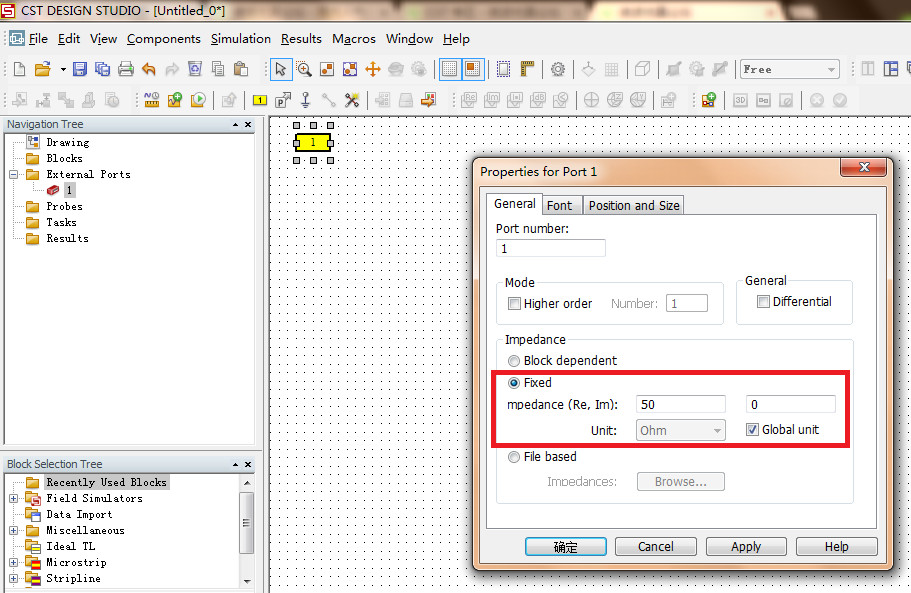This screenshot has height=593, width=911.
Task: Switch to the Font tab
Action: click(x=559, y=206)
